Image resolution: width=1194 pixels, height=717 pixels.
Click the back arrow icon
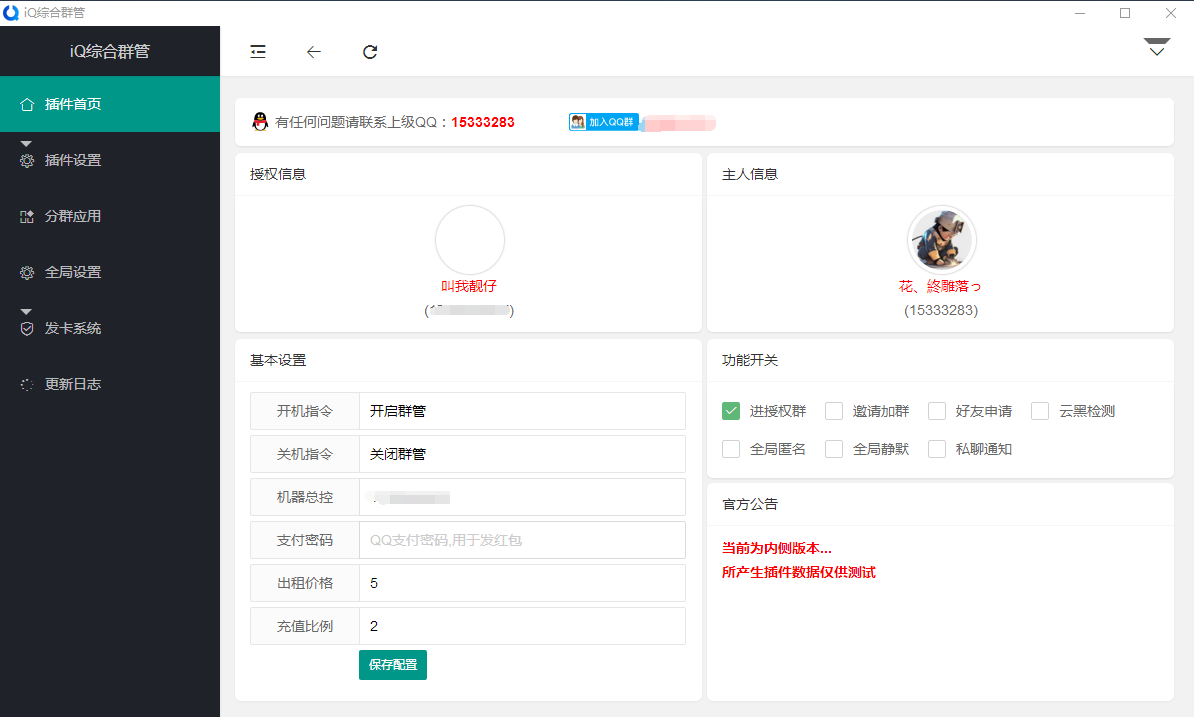[314, 52]
